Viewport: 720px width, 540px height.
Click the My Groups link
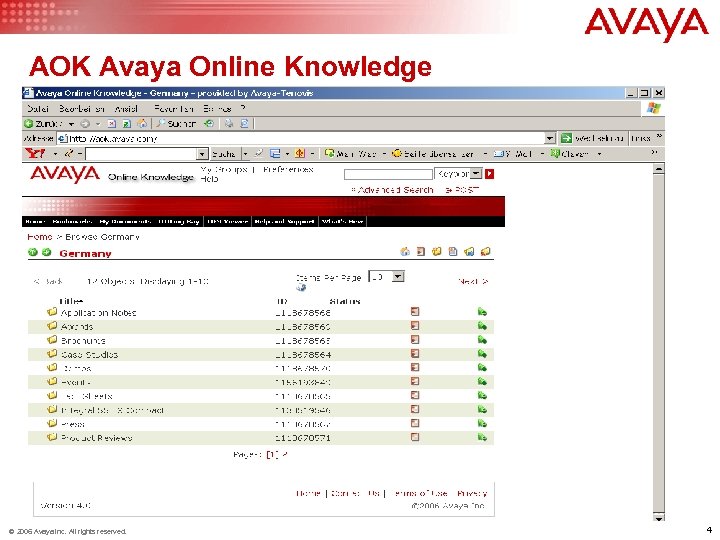tap(224, 169)
